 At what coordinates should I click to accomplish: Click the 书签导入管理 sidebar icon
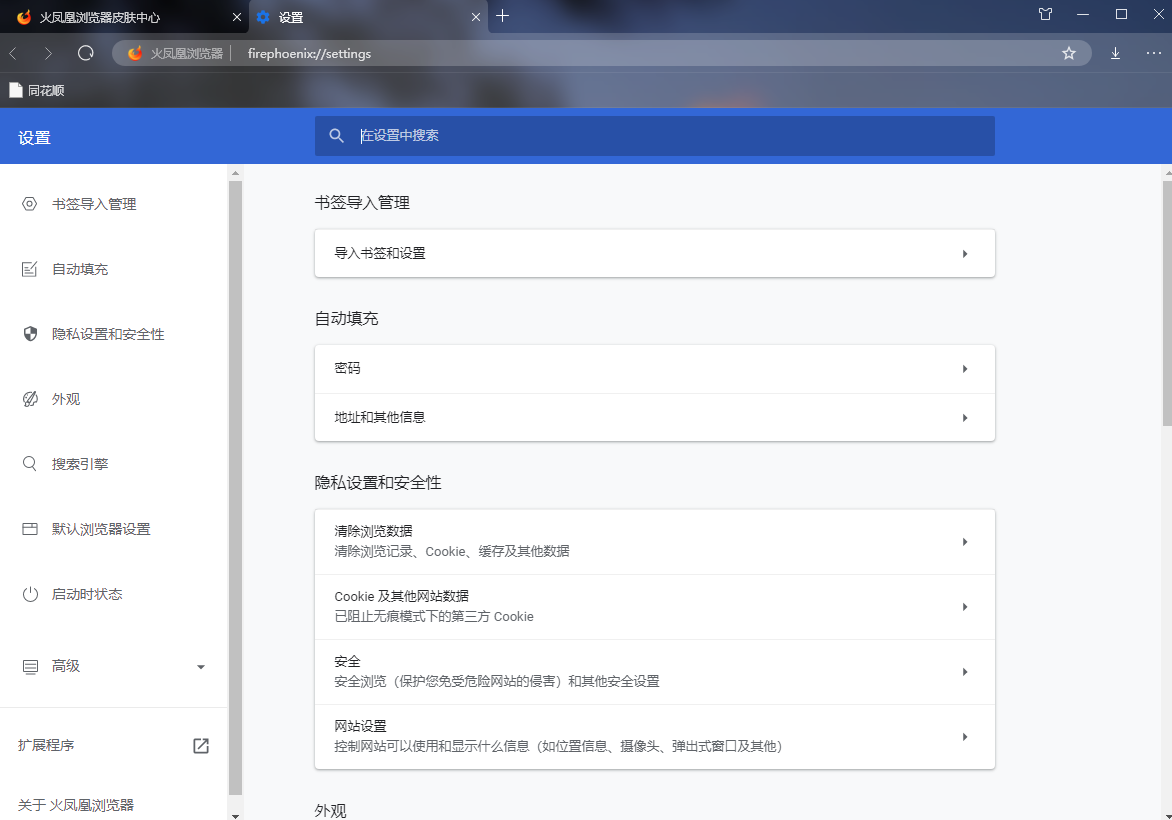click(30, 203)
